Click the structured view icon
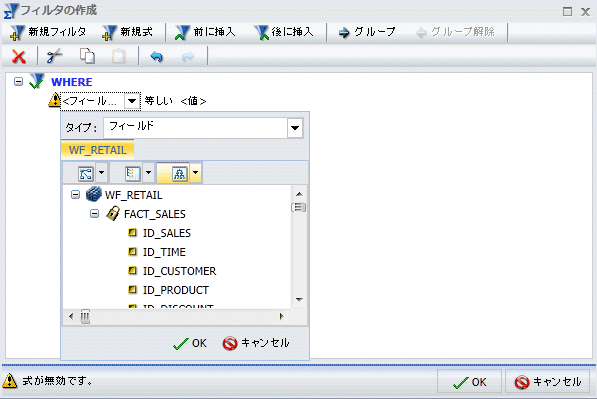This screenshot has width=597, height=399. click(x=179, y=174)
